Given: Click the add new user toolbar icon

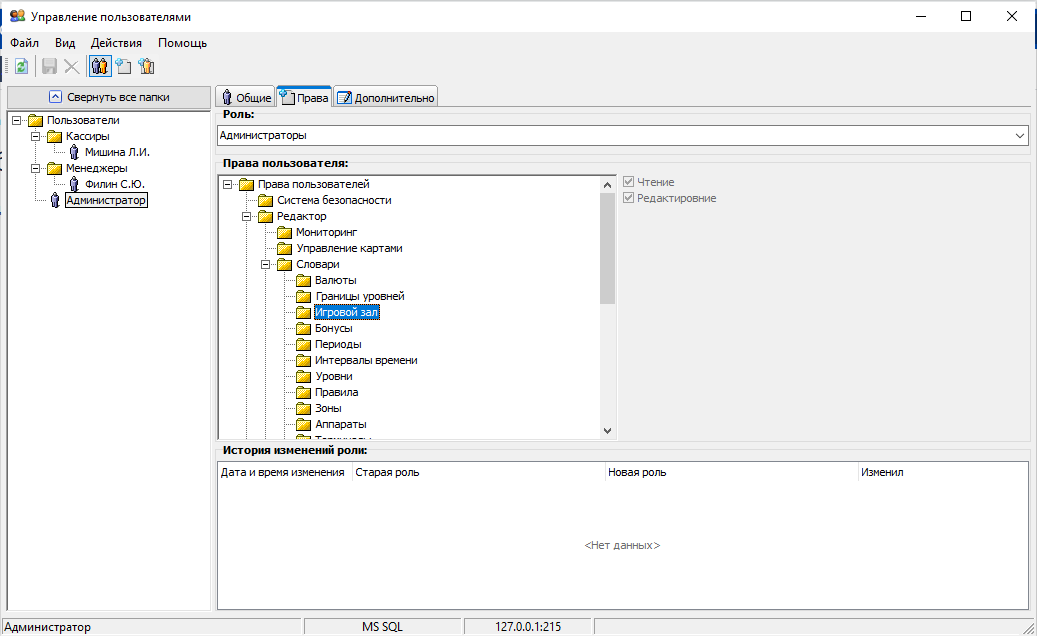Looking at the screenshot, I should (146, 66).
